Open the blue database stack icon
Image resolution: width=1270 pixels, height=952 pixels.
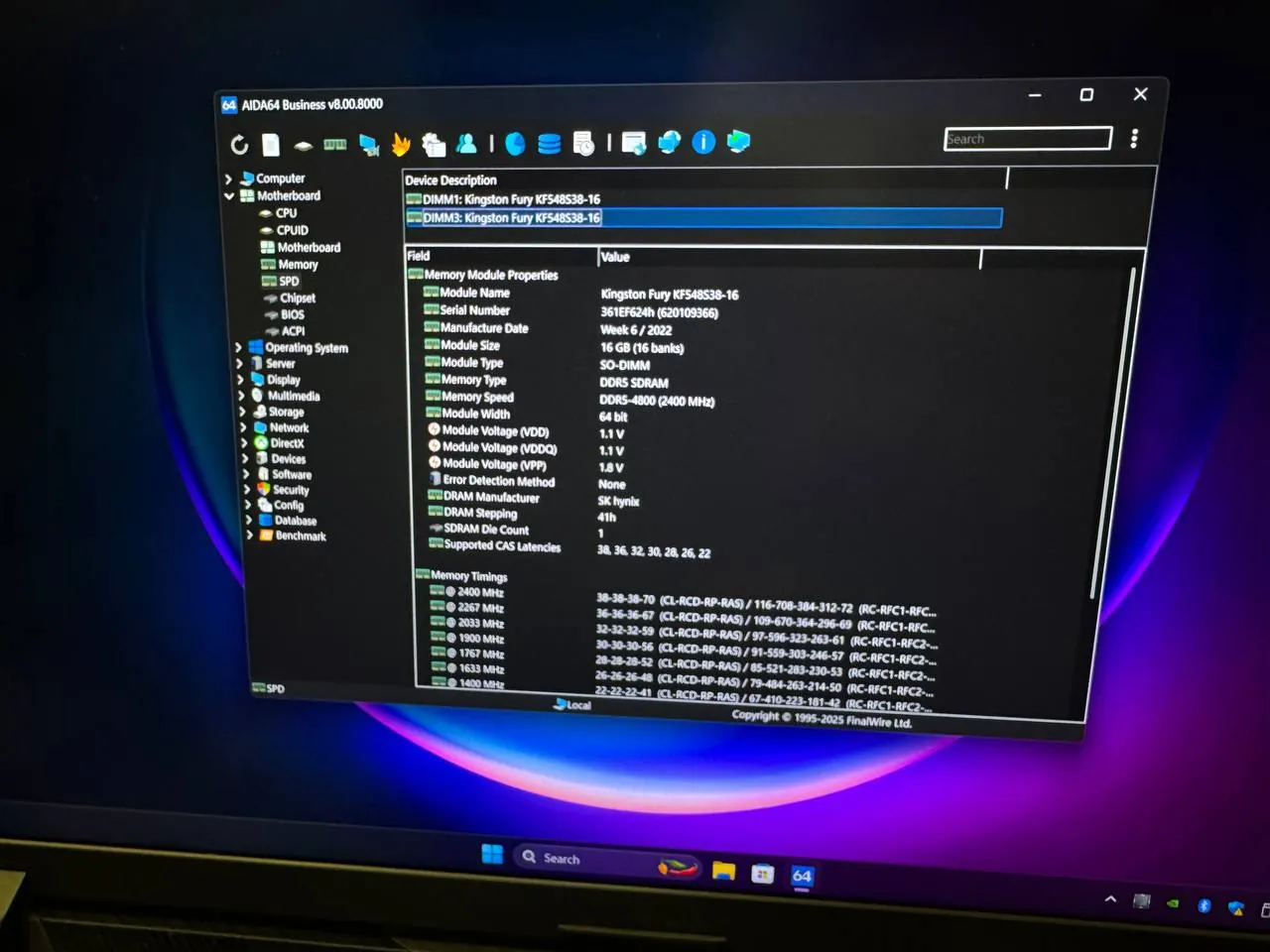[549, 144]
